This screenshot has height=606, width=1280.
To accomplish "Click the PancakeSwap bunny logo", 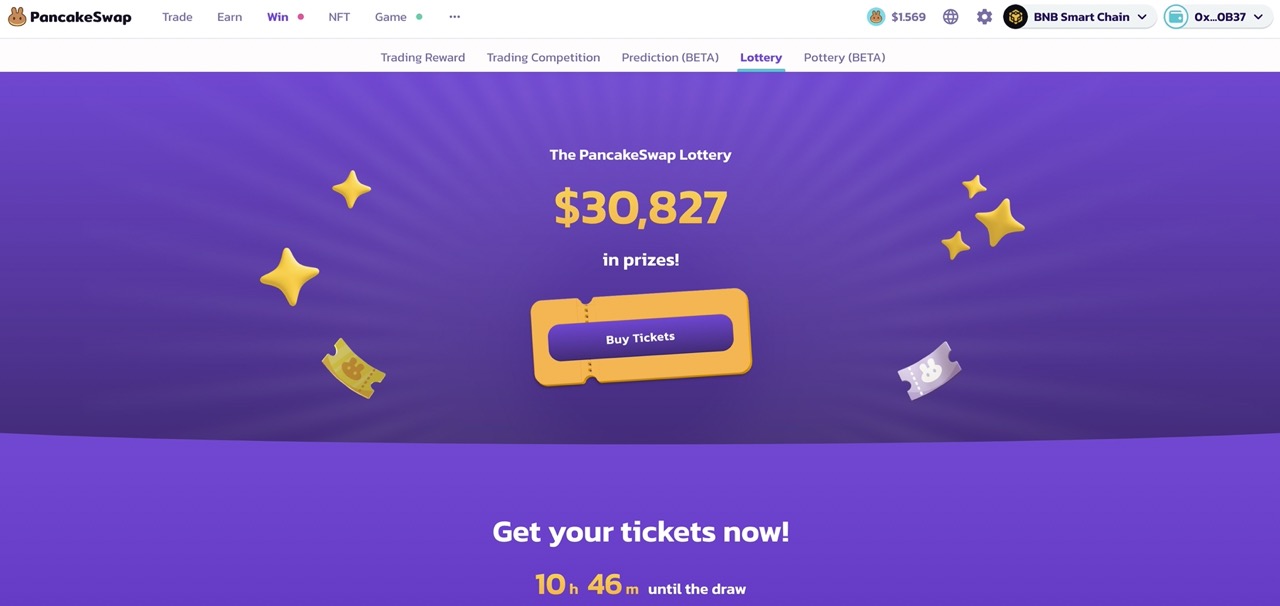I will tap(16, 16).
